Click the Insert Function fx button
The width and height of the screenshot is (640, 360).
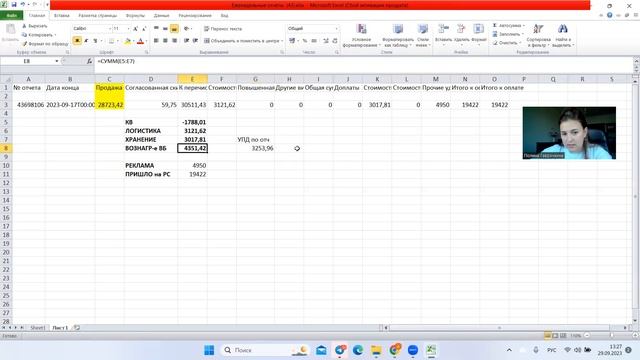[89, 61]
